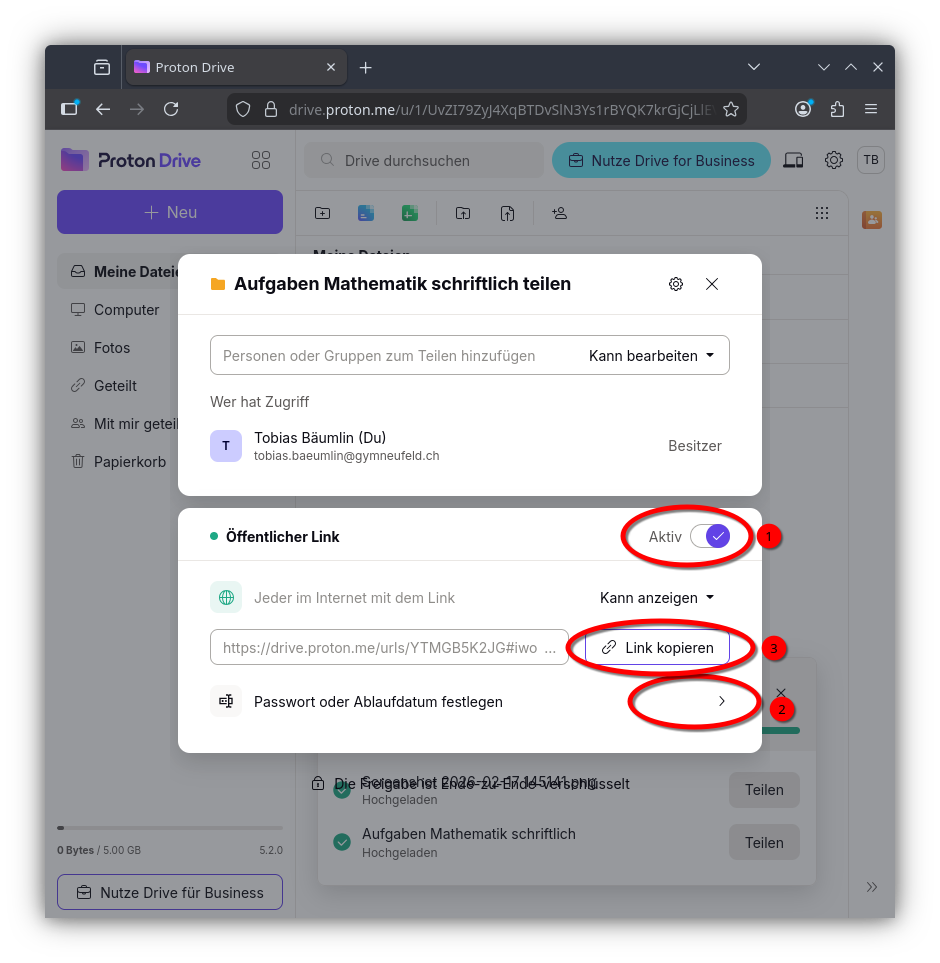940x963 pixels.
Task: Bookmark this page with star icon
Action: tap(731, 109)
